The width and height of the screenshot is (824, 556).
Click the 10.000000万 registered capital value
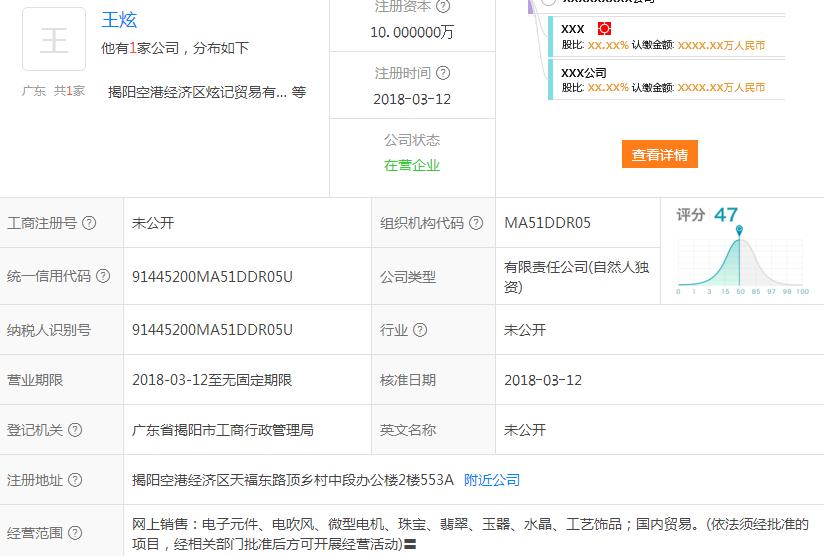(x=412, y=32)
